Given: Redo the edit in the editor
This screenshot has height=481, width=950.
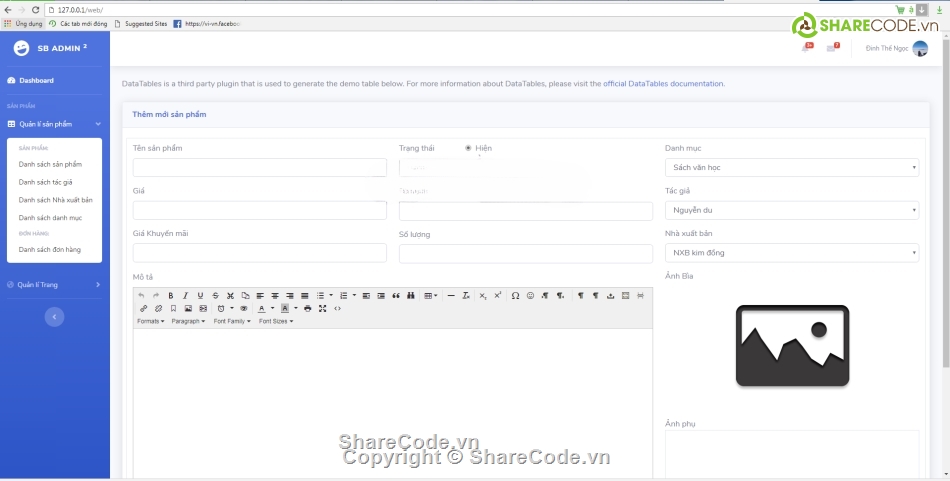Looking at the screenshot, I should (x=156, y=296).
